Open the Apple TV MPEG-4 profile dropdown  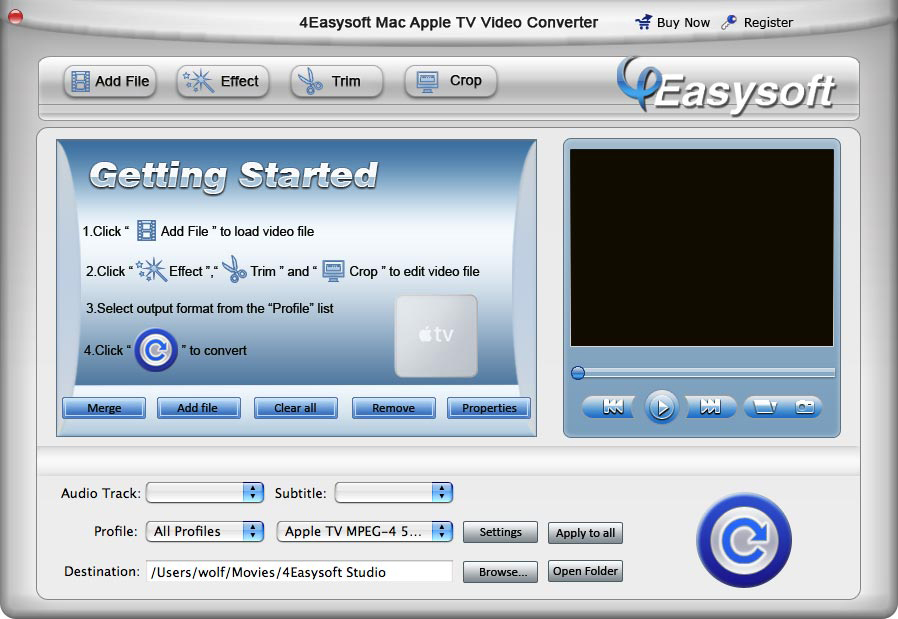[x=365, y=531]
